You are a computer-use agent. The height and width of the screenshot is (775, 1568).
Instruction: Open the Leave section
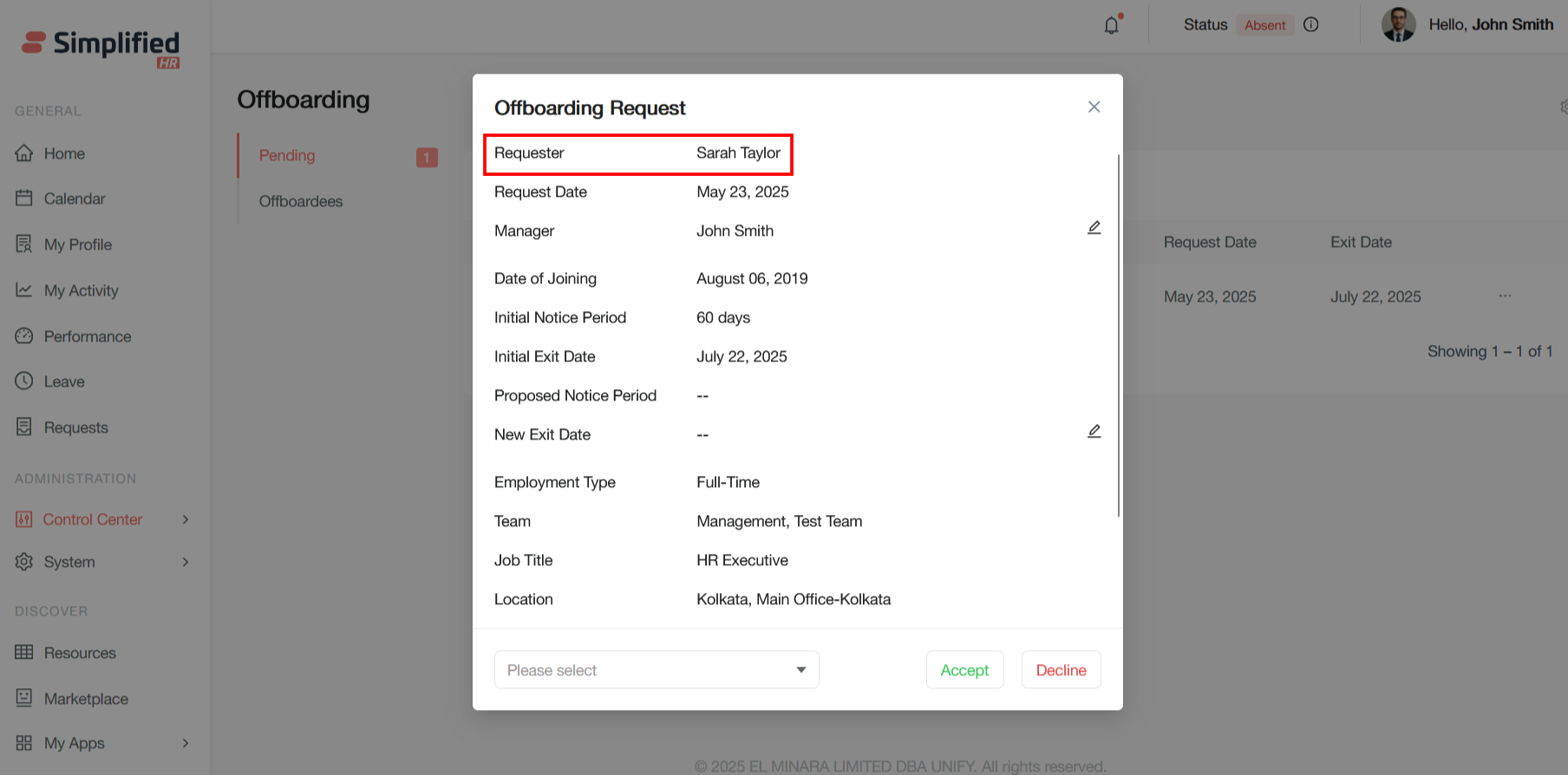[64, 381]
